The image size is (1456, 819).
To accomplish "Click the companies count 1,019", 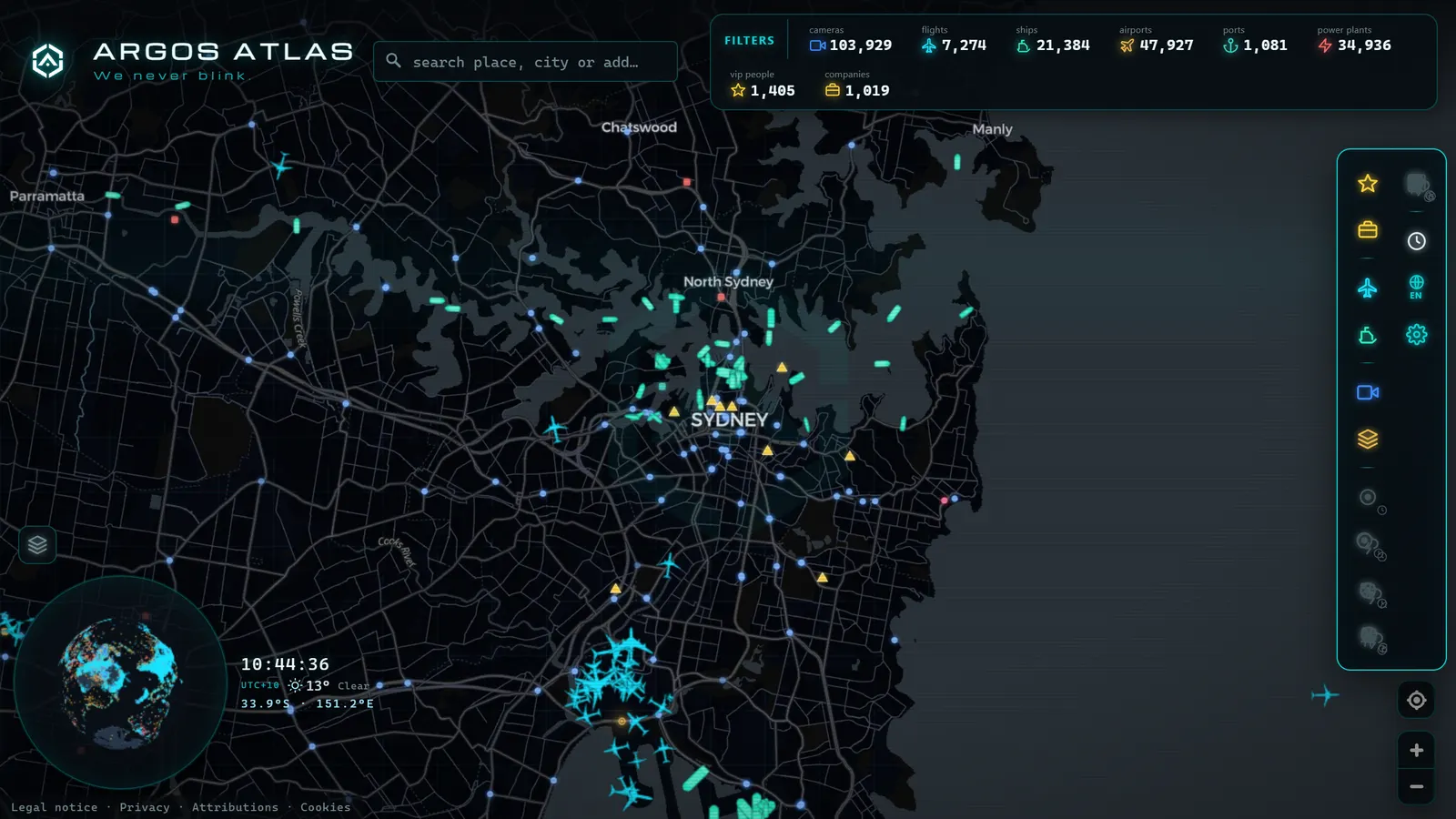I will coord(857,86).
